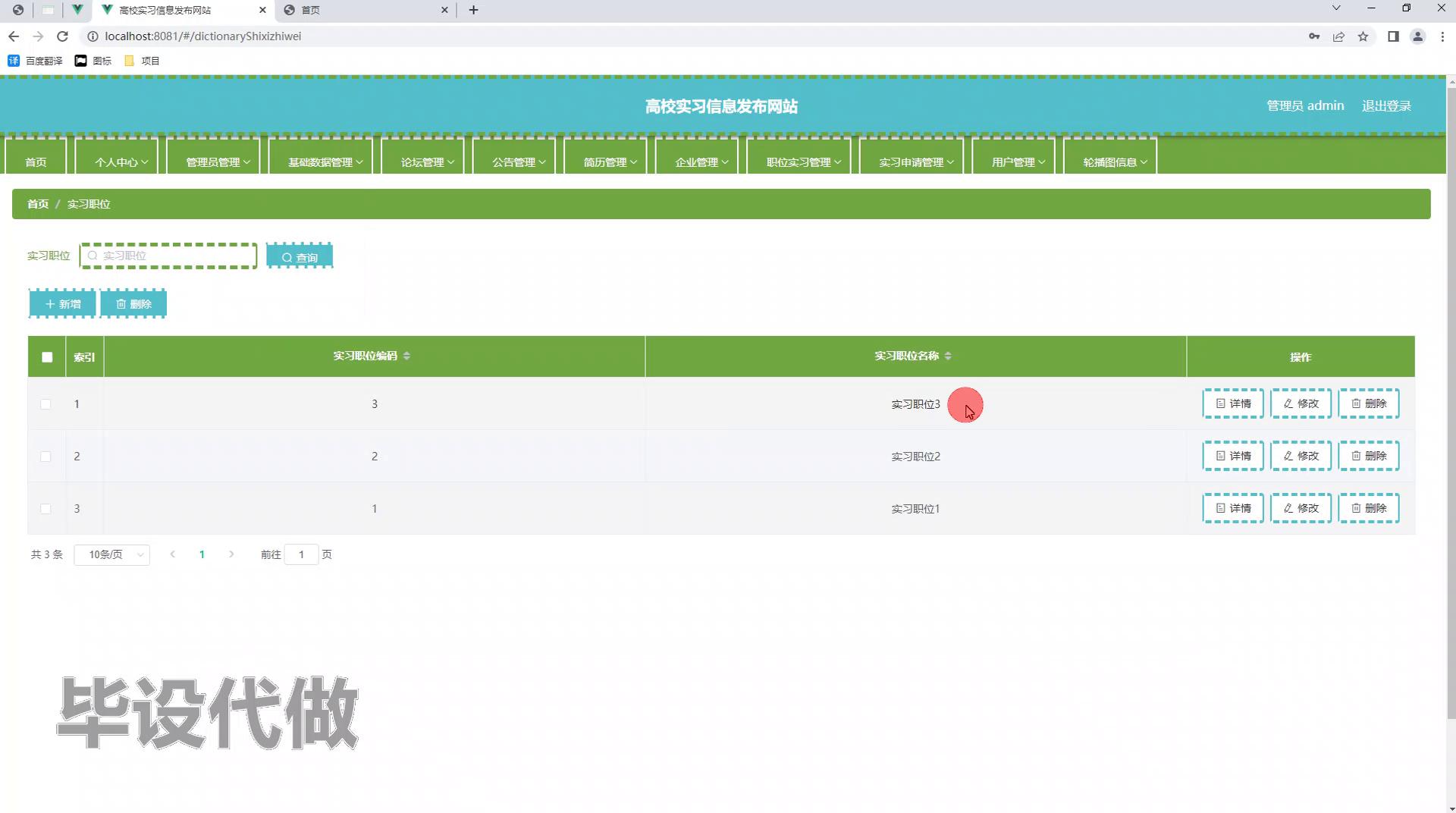
Task: Sort by 实习职位名称 column arrows
Action: tap(948, 356)
